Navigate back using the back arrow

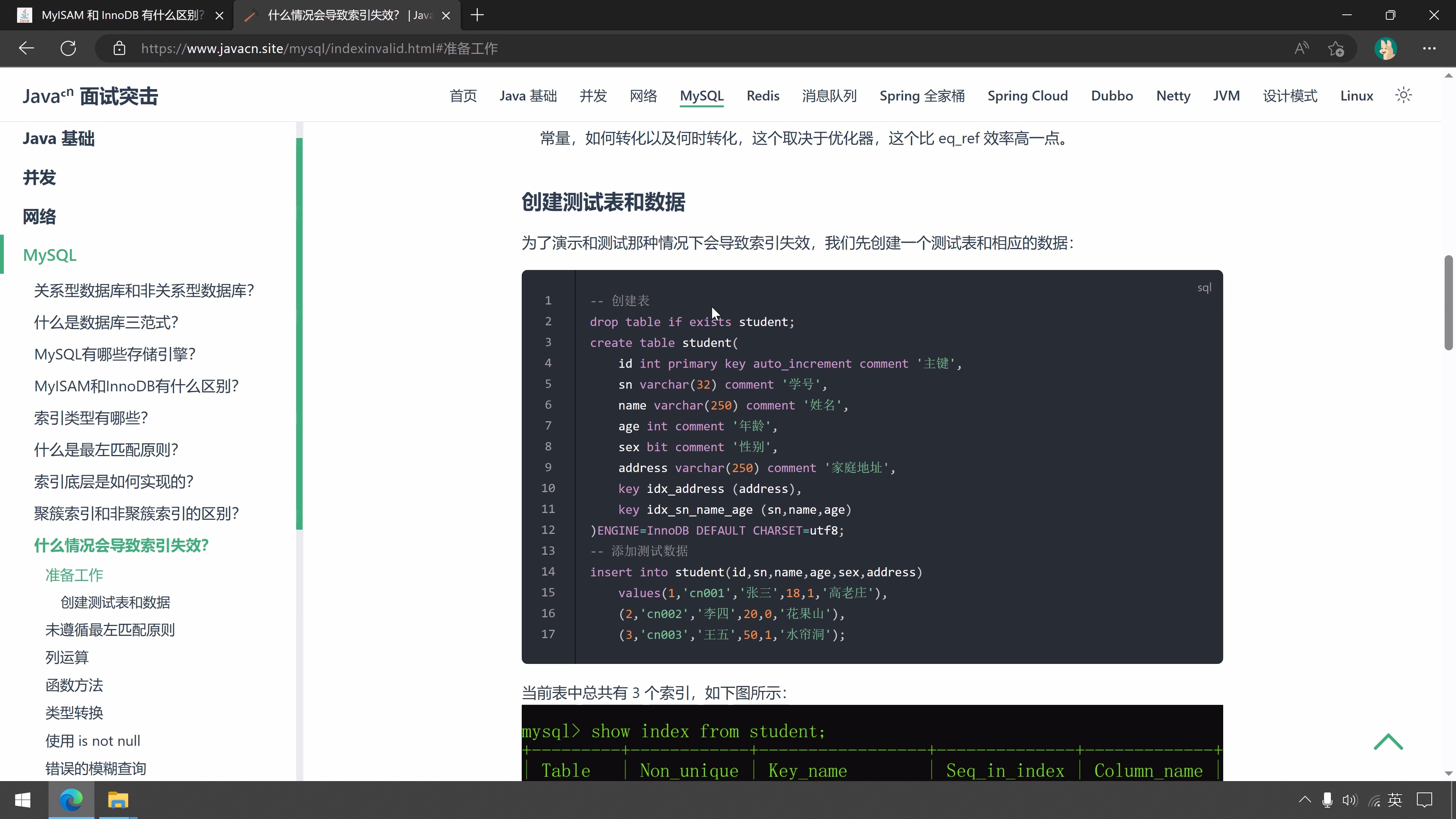25,48
